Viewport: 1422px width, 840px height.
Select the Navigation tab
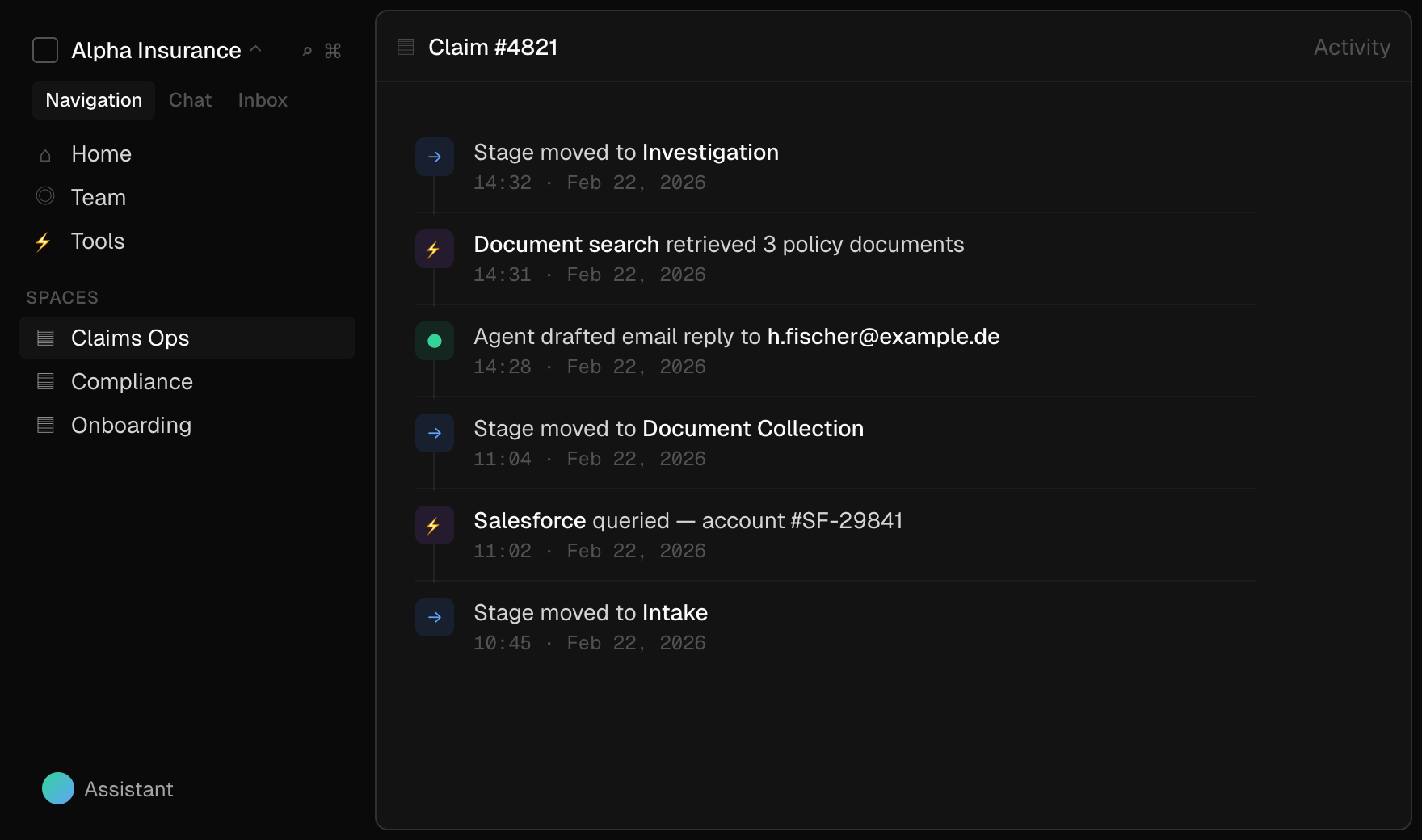coord(94,100)
